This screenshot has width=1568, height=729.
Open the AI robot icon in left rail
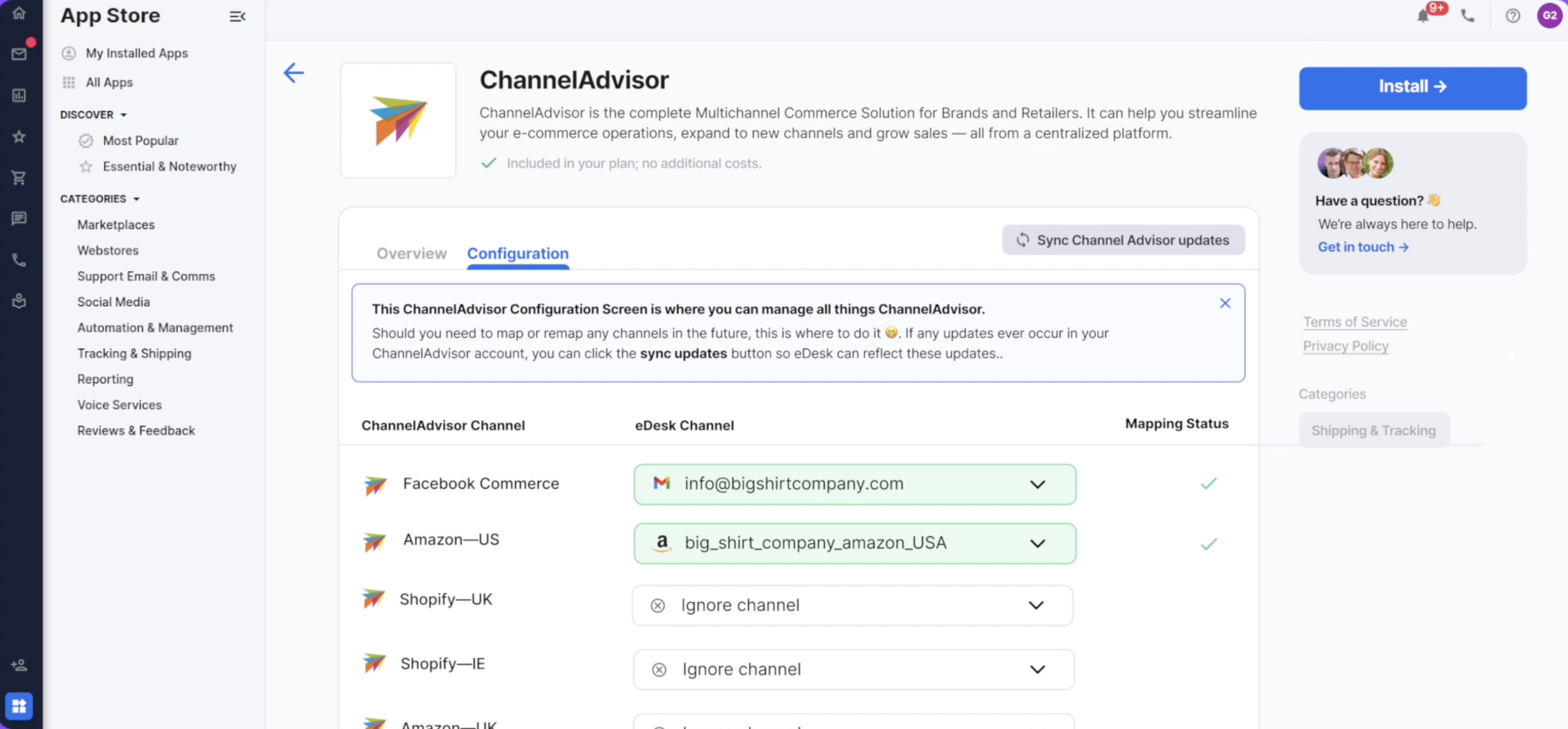(x=19, y=301)
